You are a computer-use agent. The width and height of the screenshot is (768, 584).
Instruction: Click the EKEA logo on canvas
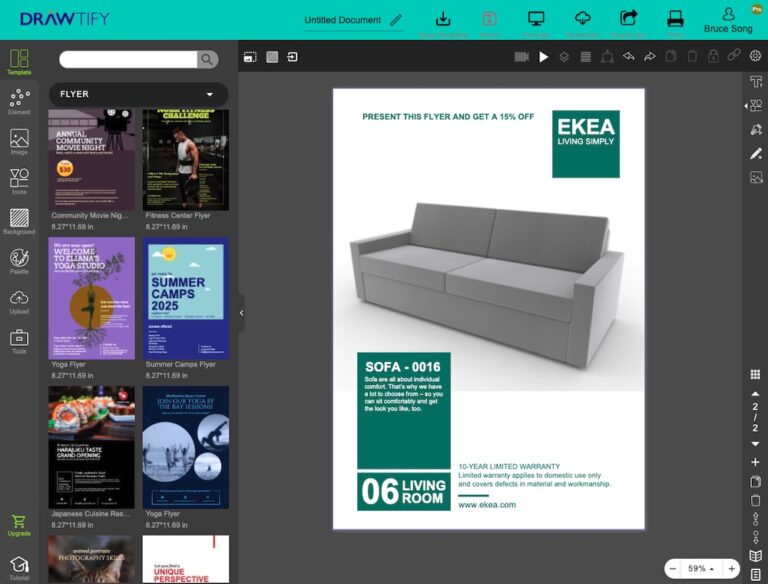[x=586, y=144]
